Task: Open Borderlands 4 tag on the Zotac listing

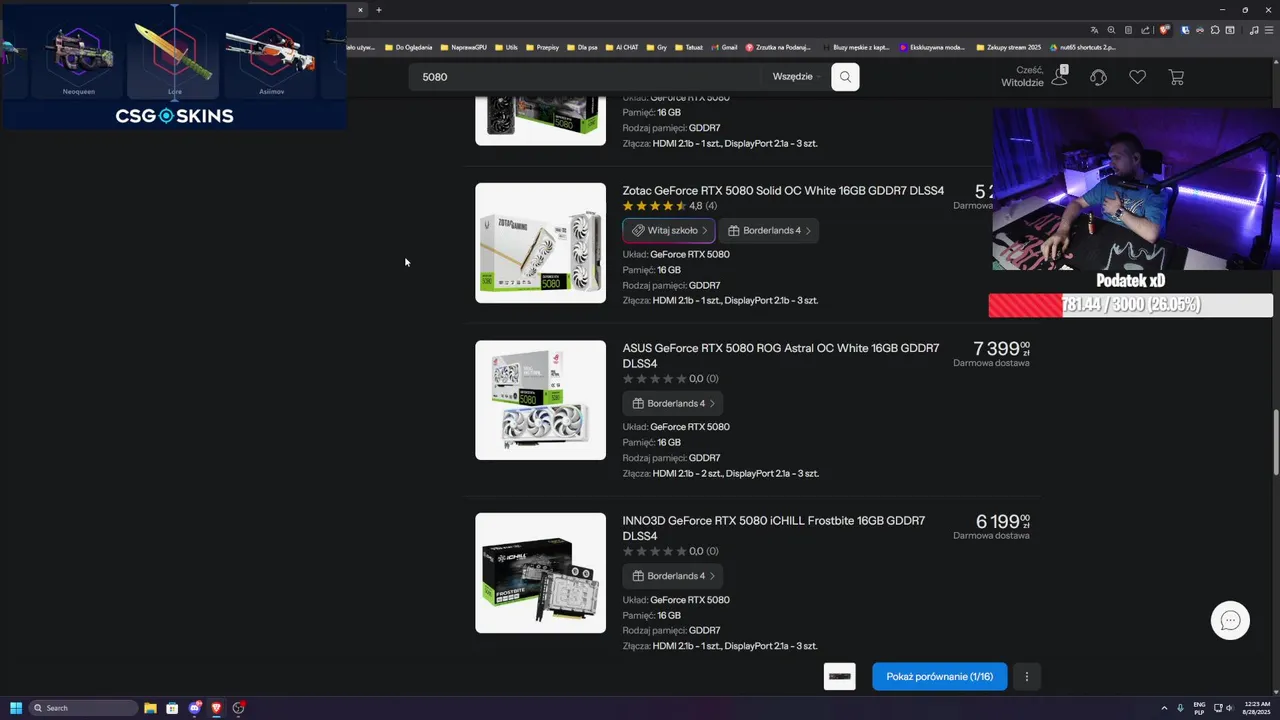Action: tap(769, 231)
